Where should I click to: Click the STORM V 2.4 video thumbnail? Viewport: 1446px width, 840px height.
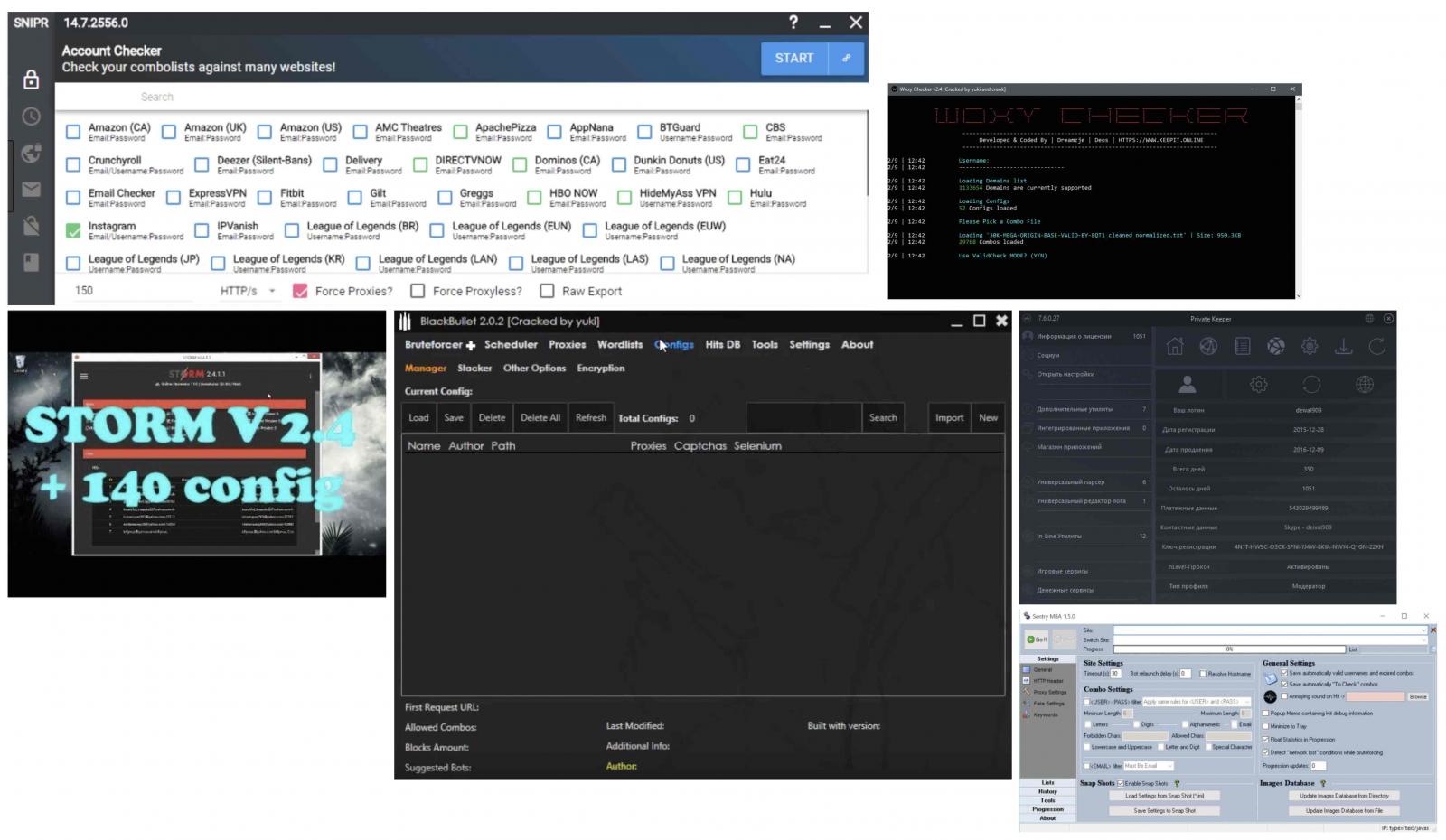click(197, 453)
